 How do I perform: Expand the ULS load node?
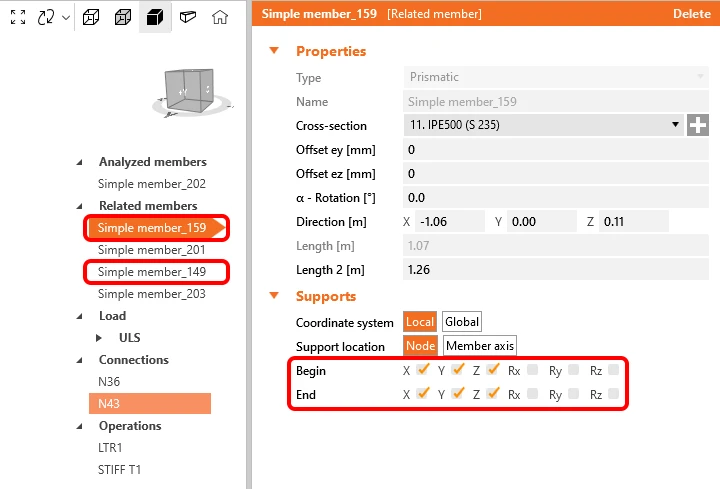tap(99, 338)
